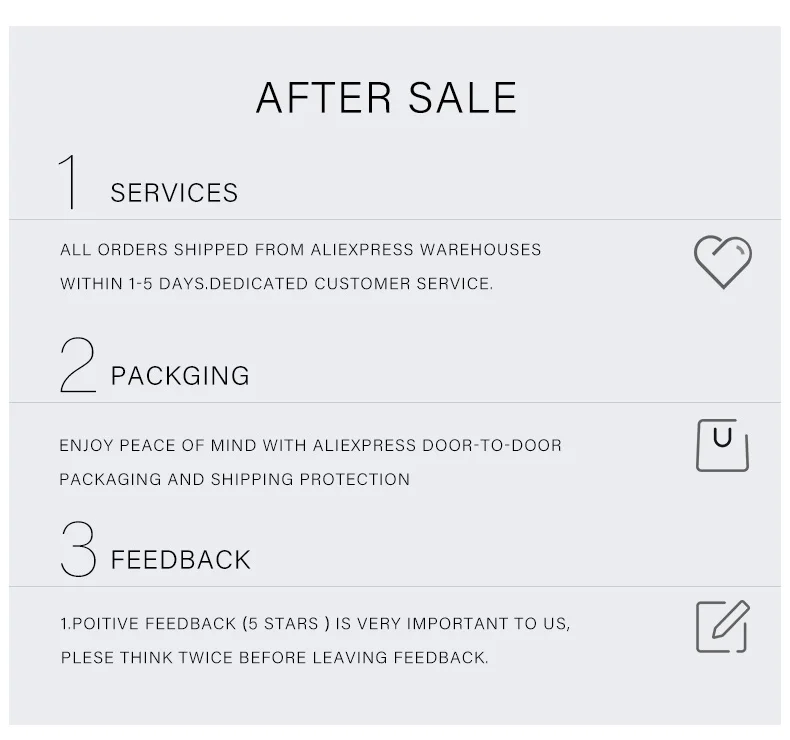
Task: Click the 'Enjoy peace of mind' door-to-door line
Action: pyautogui.click(x=310, y=445)
